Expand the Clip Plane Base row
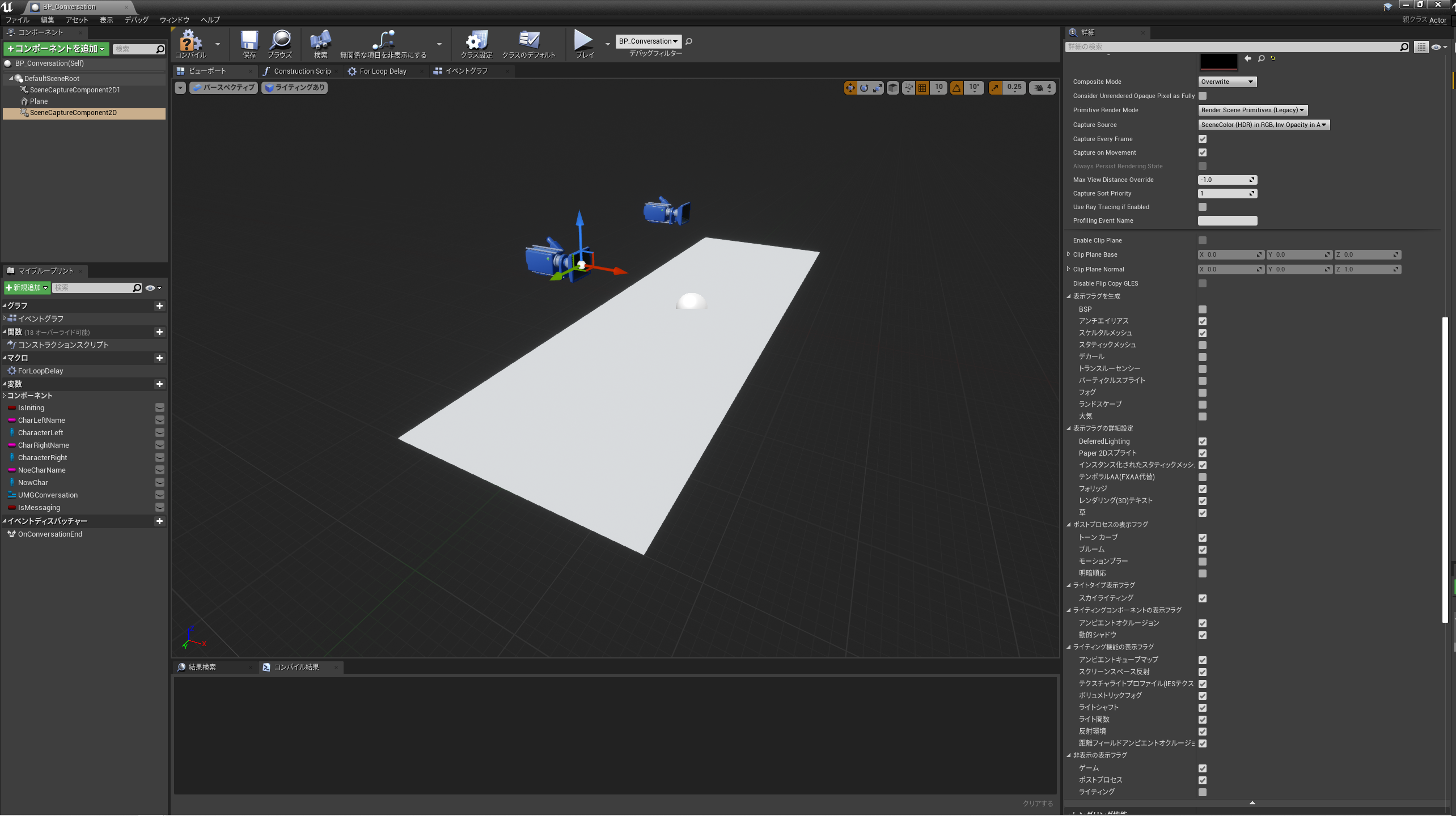Viewport: 1456px width, 816px height. pos(1069,254)
